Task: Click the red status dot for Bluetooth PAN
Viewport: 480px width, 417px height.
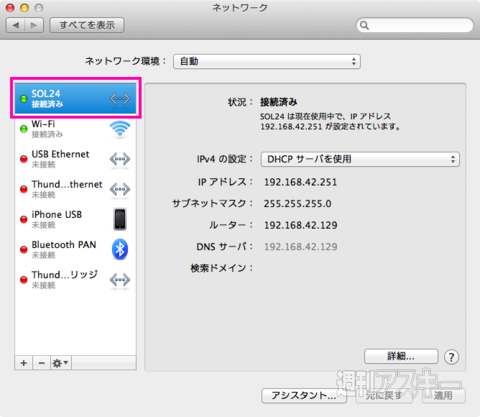Action: tap(24, 249)
